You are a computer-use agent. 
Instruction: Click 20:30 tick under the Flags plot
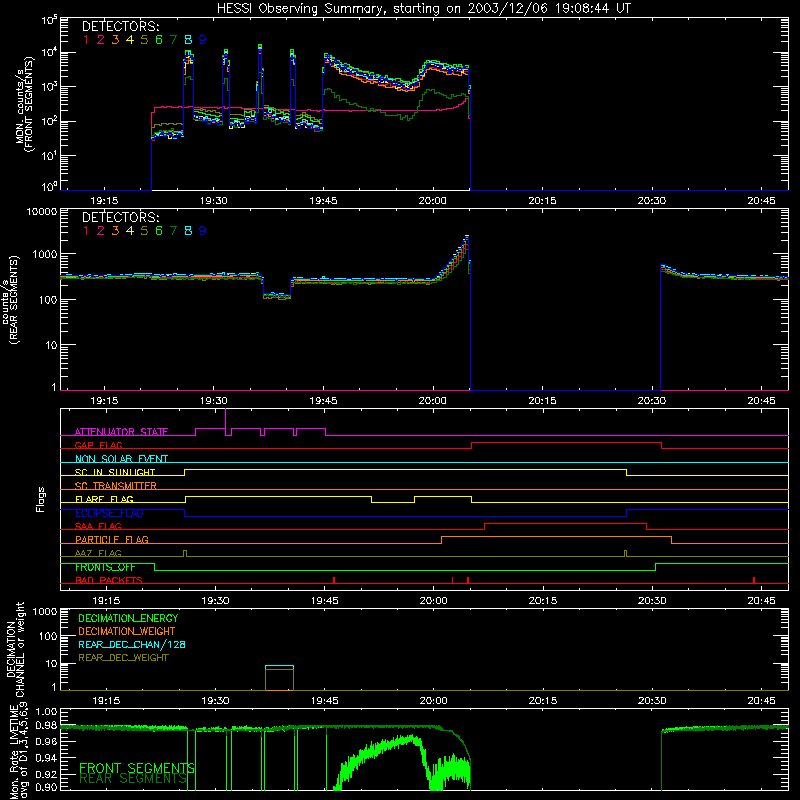[x=652, y=601]
